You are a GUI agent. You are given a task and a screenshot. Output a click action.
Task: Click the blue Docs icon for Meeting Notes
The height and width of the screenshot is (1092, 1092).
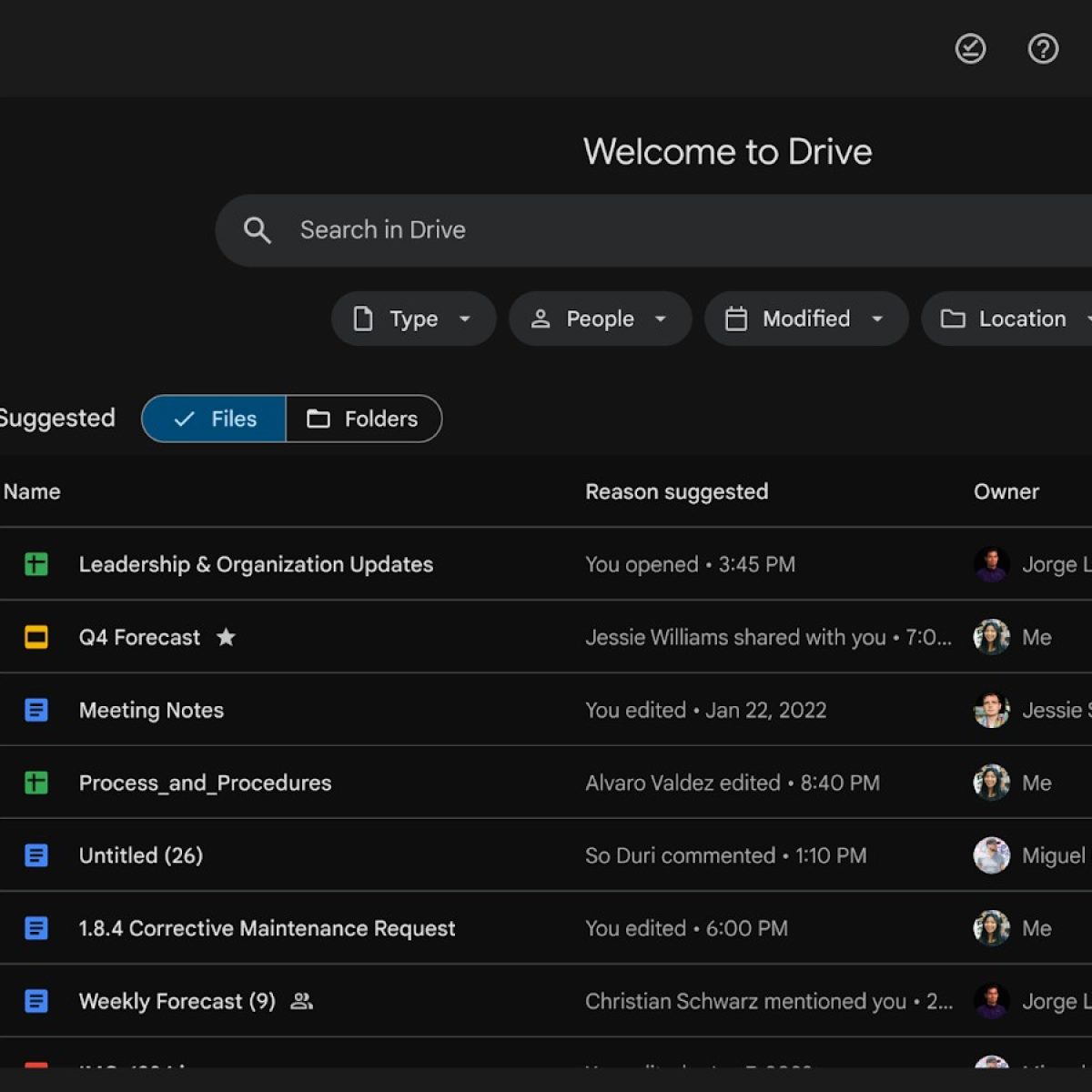click(36, 710)
